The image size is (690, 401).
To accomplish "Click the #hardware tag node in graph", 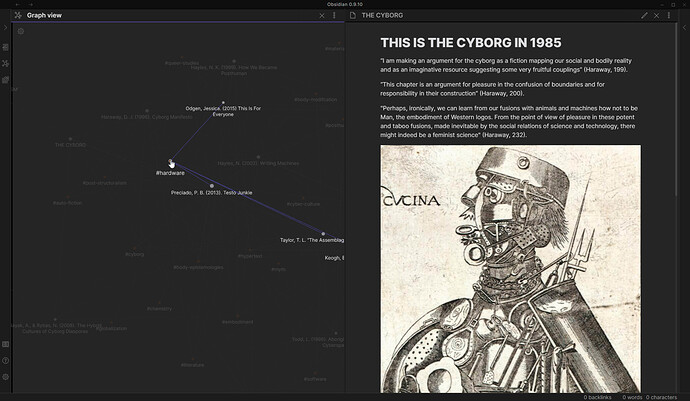I will [x=170, y=162].
